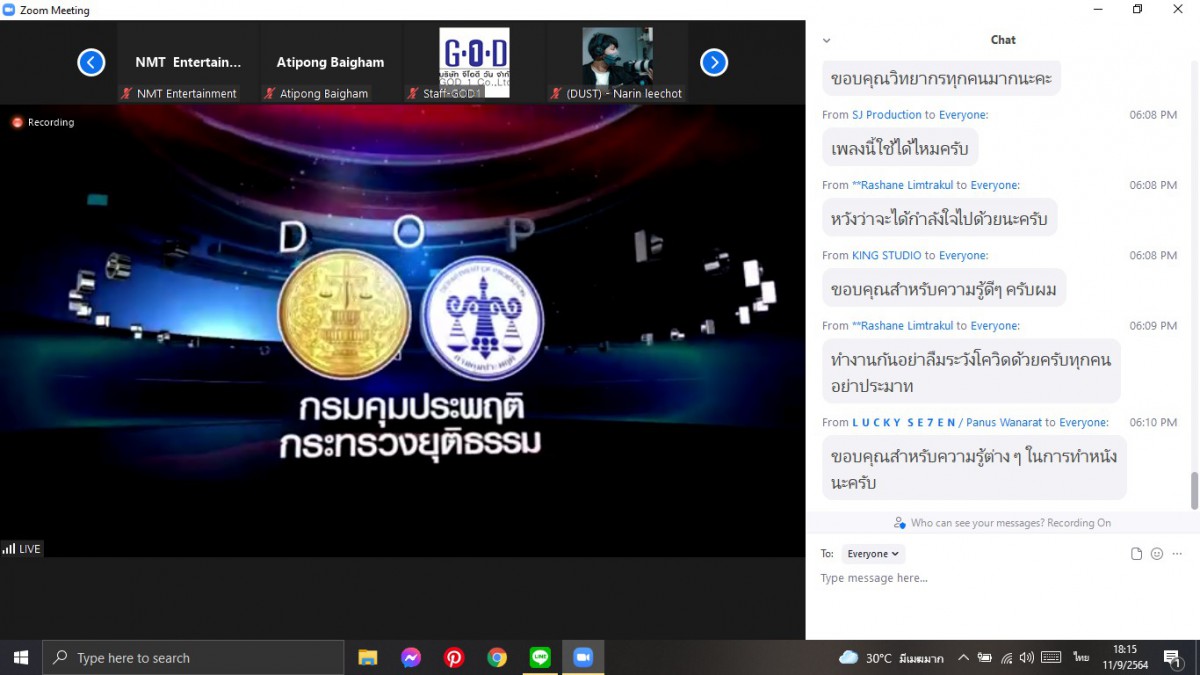Select Atipong Baigham participant tile
This screenshot has width=1200, height=675.
(x=330, y=63)
